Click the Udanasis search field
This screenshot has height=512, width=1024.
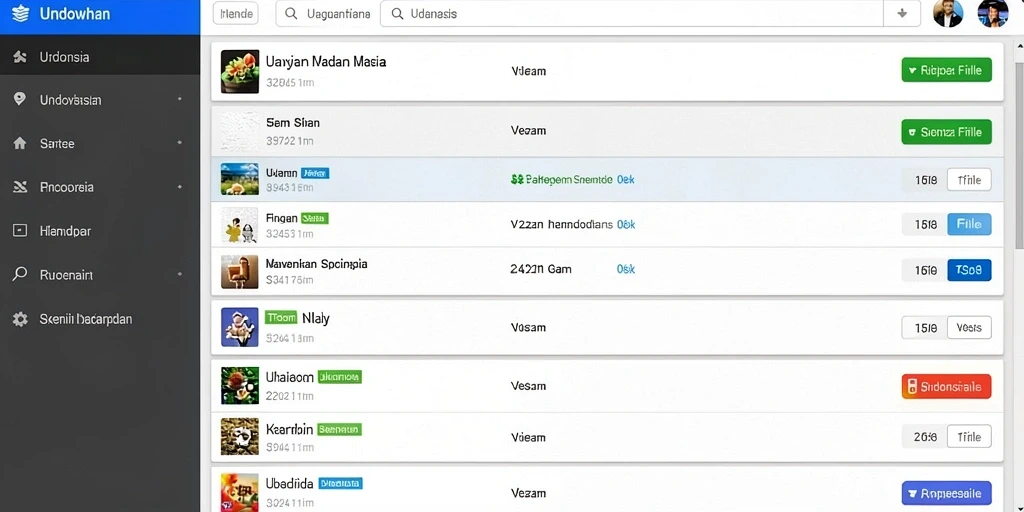coord(632,13)
